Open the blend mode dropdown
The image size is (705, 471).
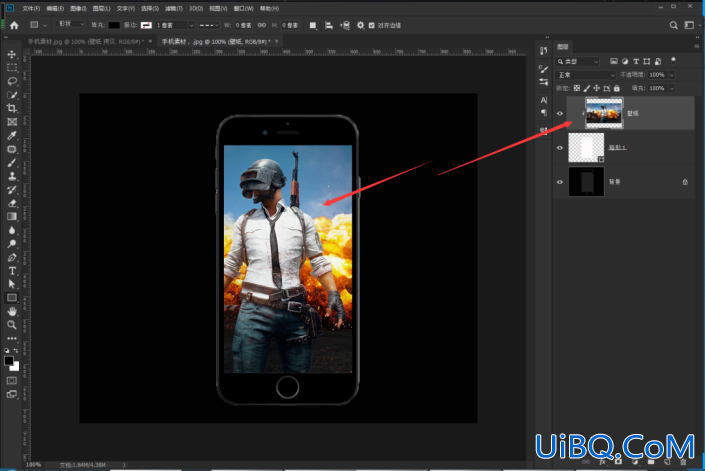click(585, 75)
